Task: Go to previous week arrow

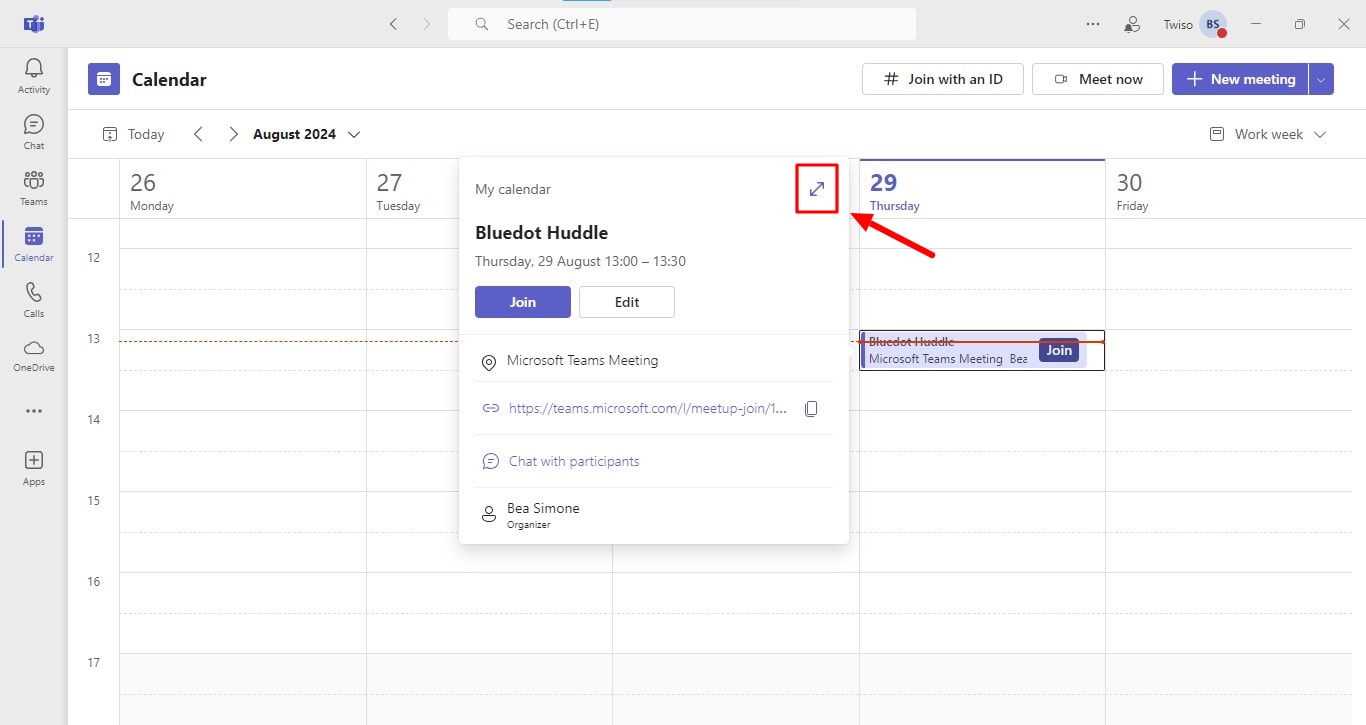Action: point(198,134)
